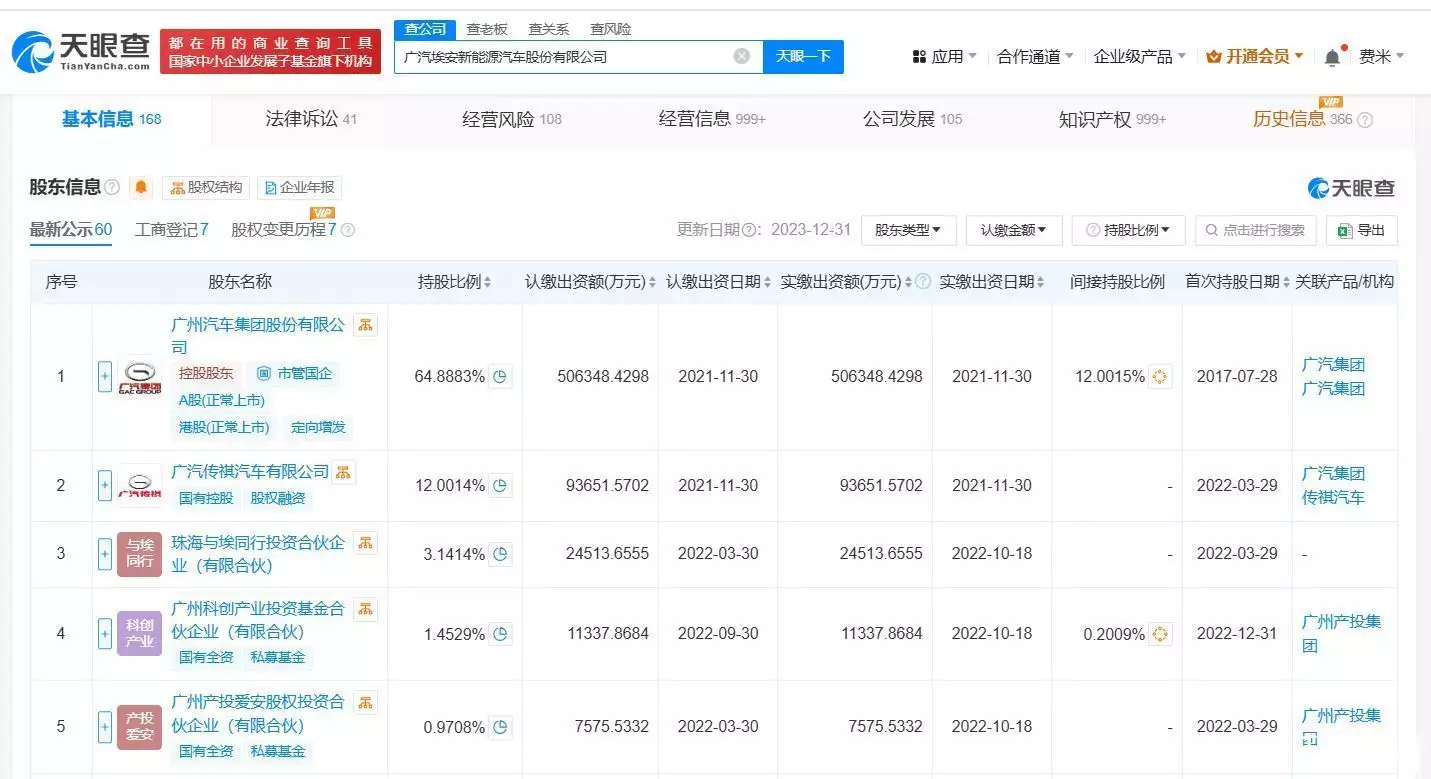The height and width of the screenshot is (779, 1431).
Task: Click the notification bell in header
Action: click(x=1332, y=58)
